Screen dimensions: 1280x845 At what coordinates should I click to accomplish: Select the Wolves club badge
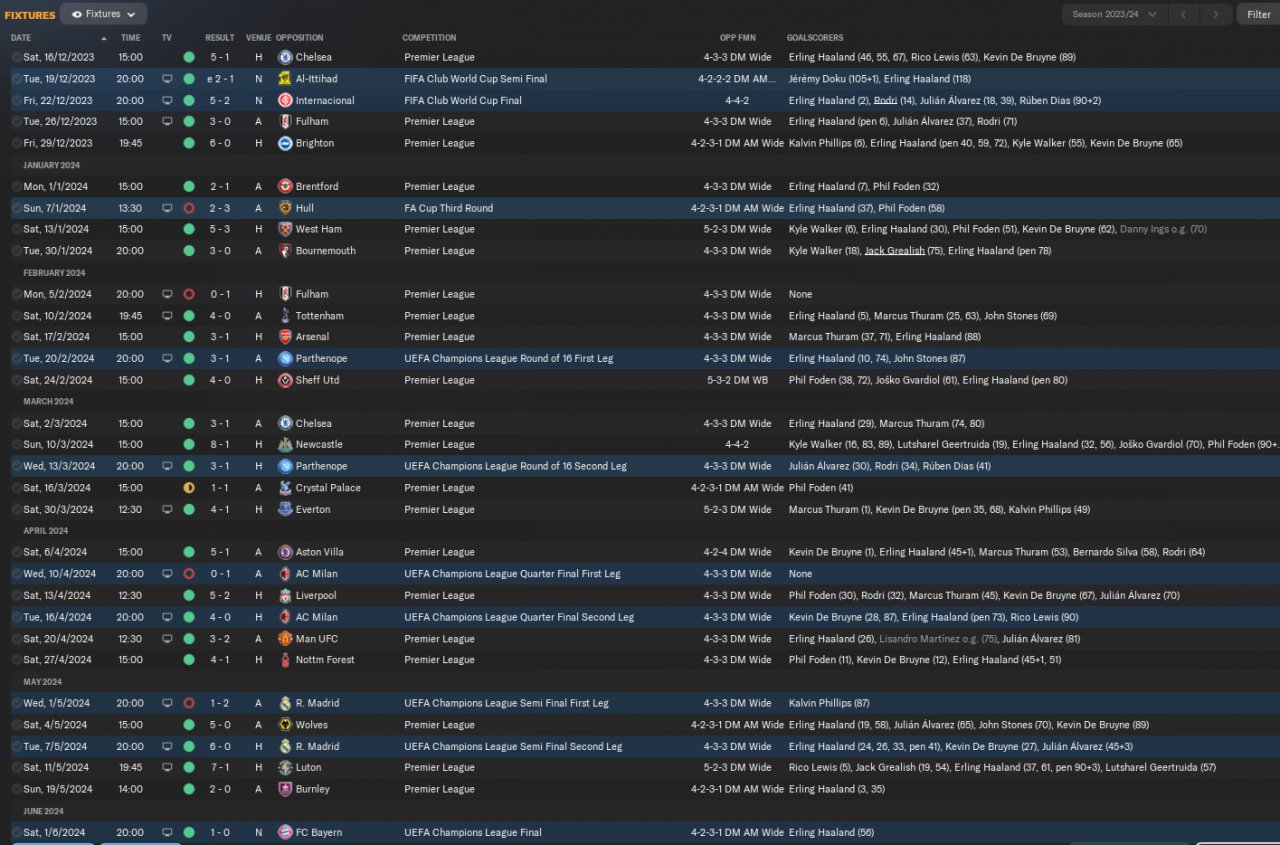[x=285, y=725]
